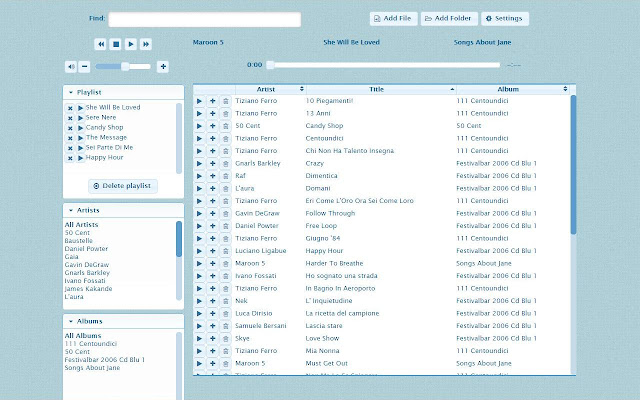Remove She Will Be Loved from playlist
This screenshot has height=400, width=640.
pyautogui.click(x=70, y=108)
